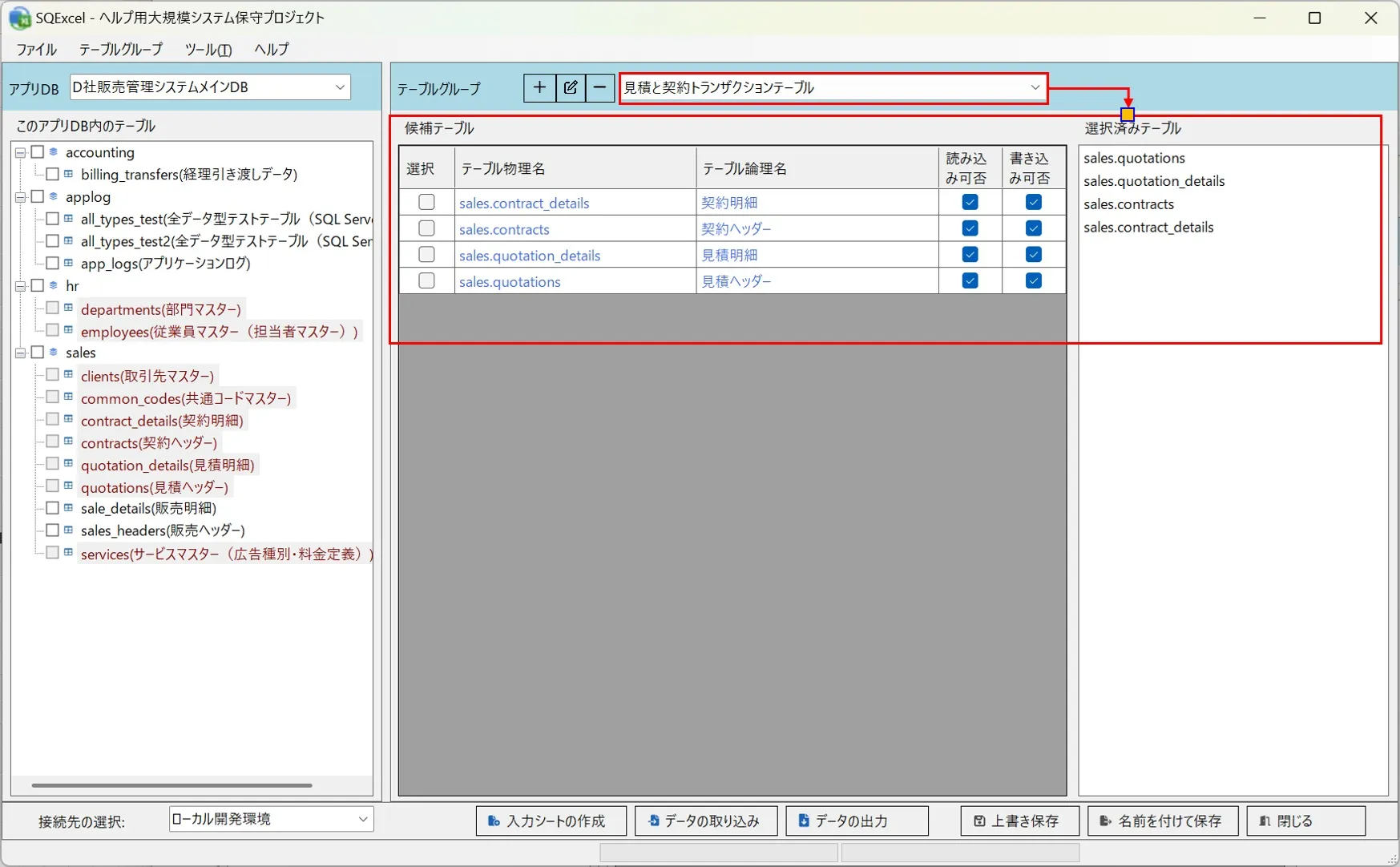The image size is (1400, 867).
Task: Collapse the accounting tree node
Action: (21, 152)
